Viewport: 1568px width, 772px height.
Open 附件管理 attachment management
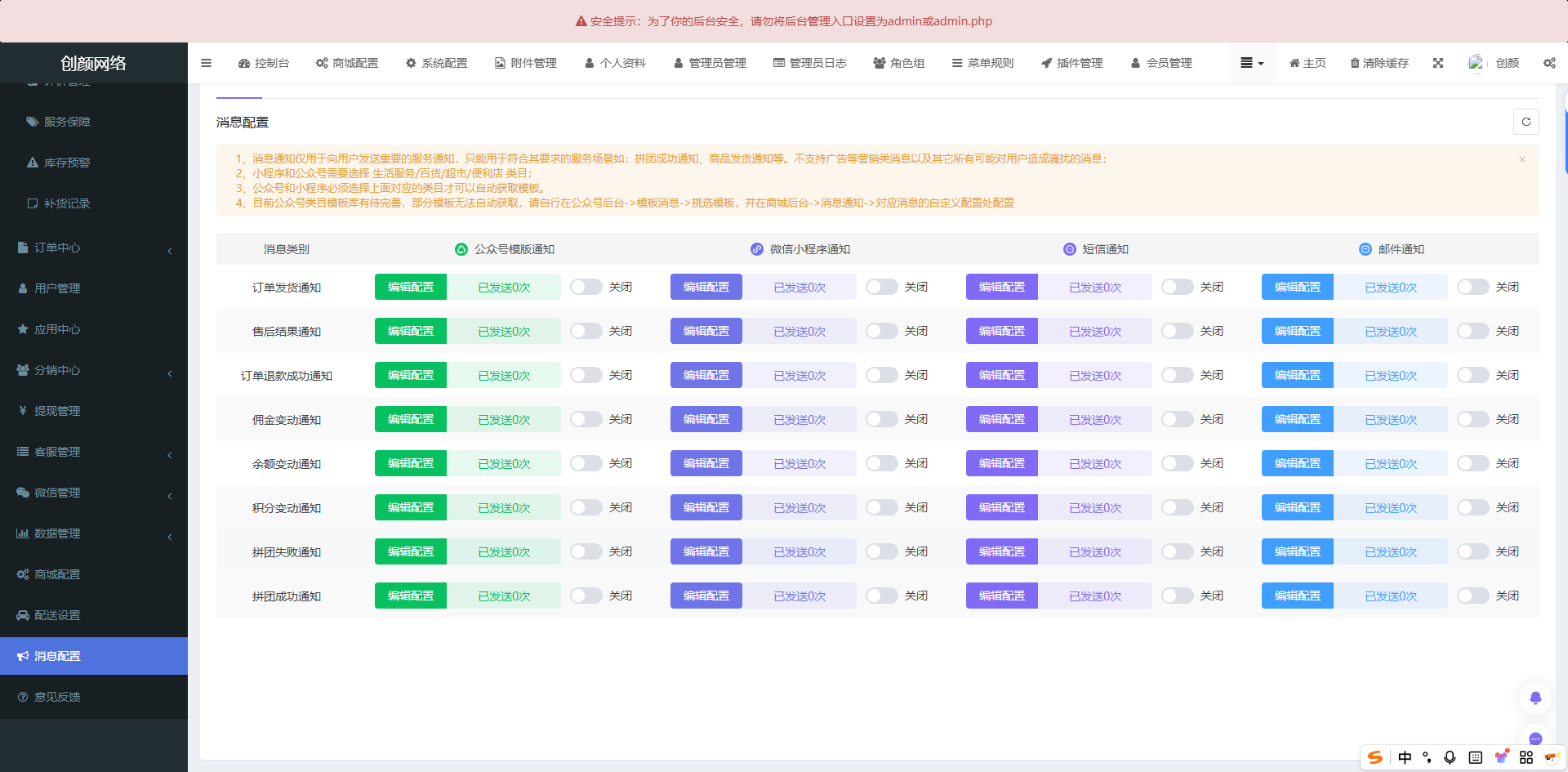[x=525, y=63]
